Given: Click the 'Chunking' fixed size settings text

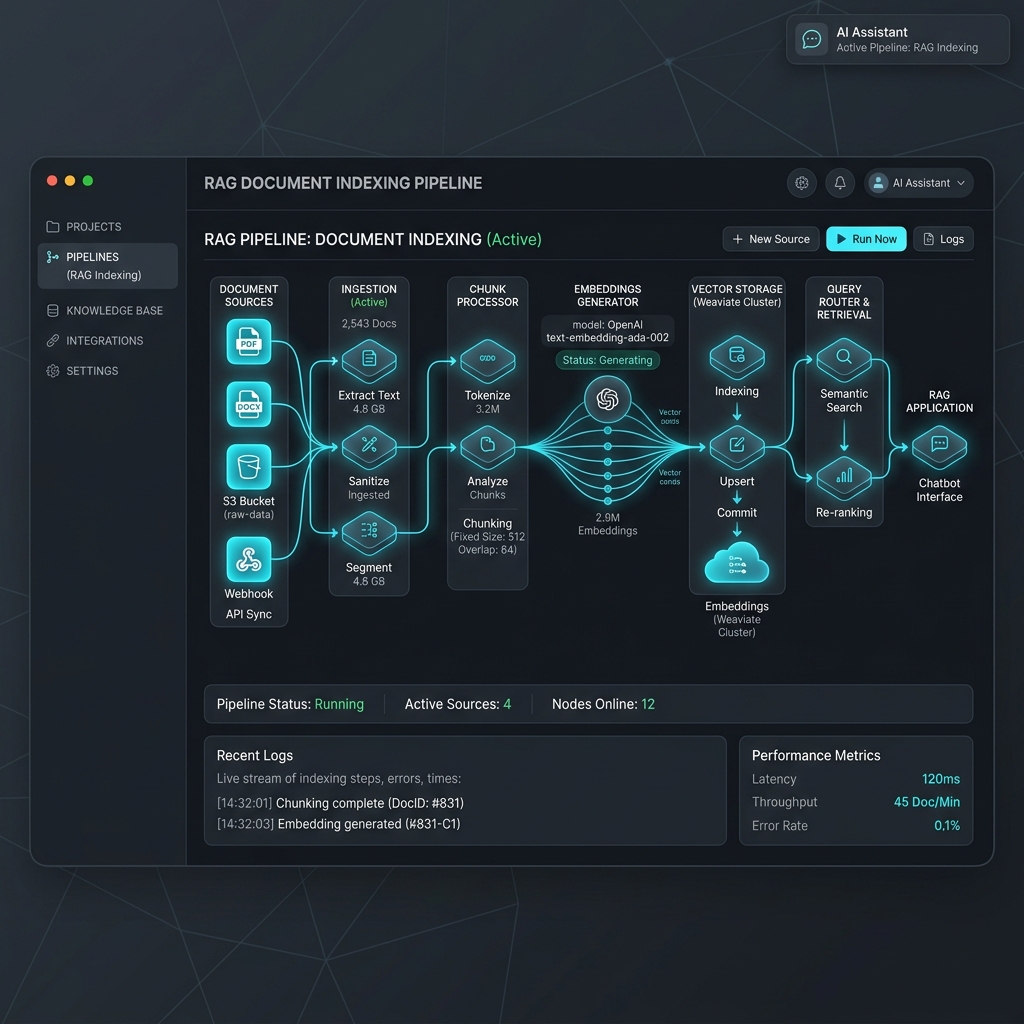Looking at the screenshot, I should click(488, 536).
